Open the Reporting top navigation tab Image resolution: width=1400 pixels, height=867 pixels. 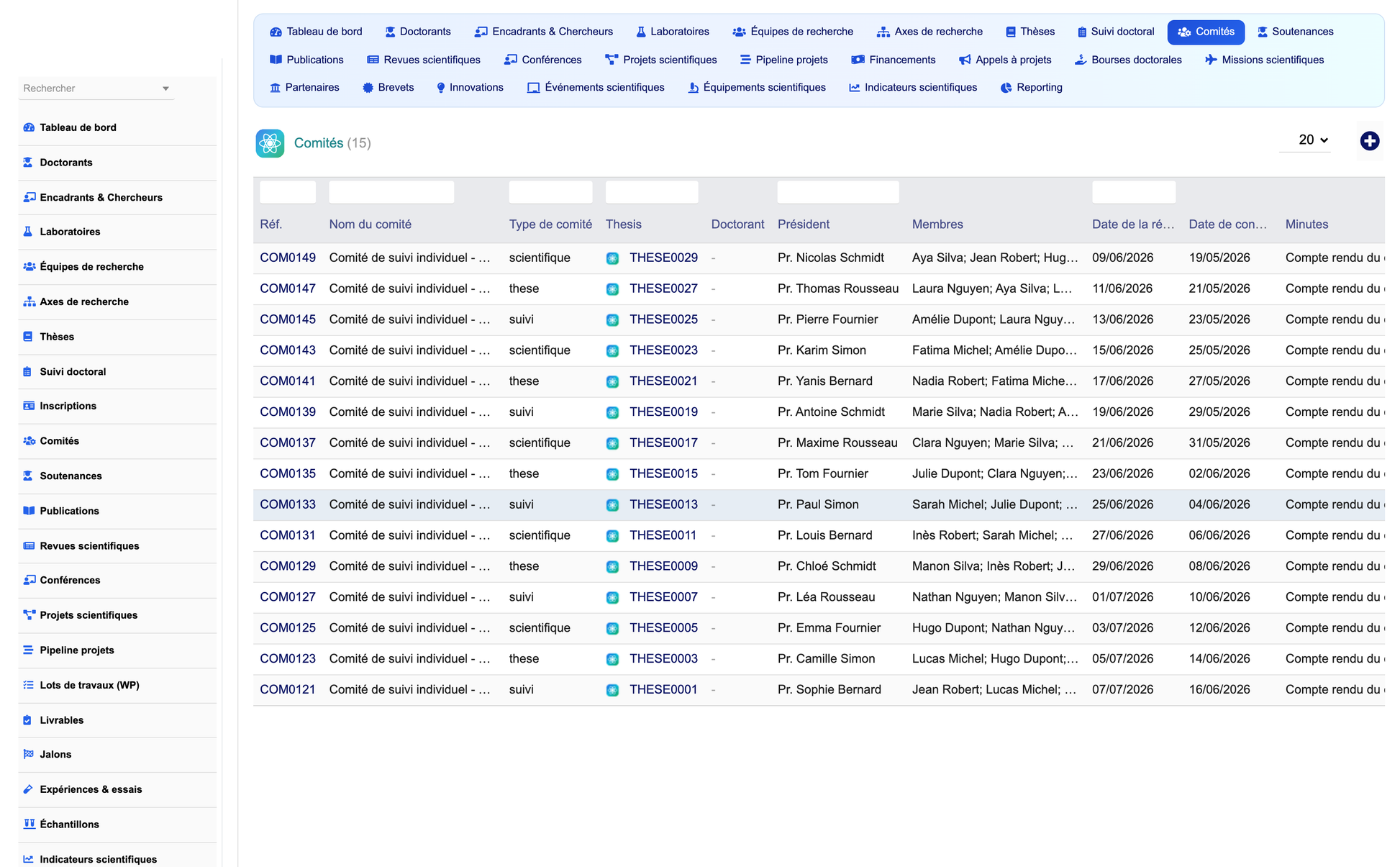coord(1031,88)
